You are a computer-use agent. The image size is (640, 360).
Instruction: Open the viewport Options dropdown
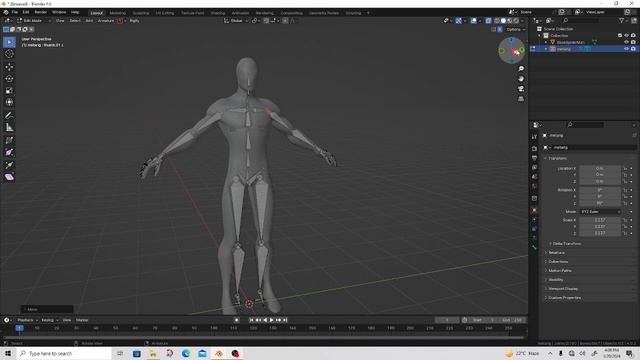pos(515,29)
